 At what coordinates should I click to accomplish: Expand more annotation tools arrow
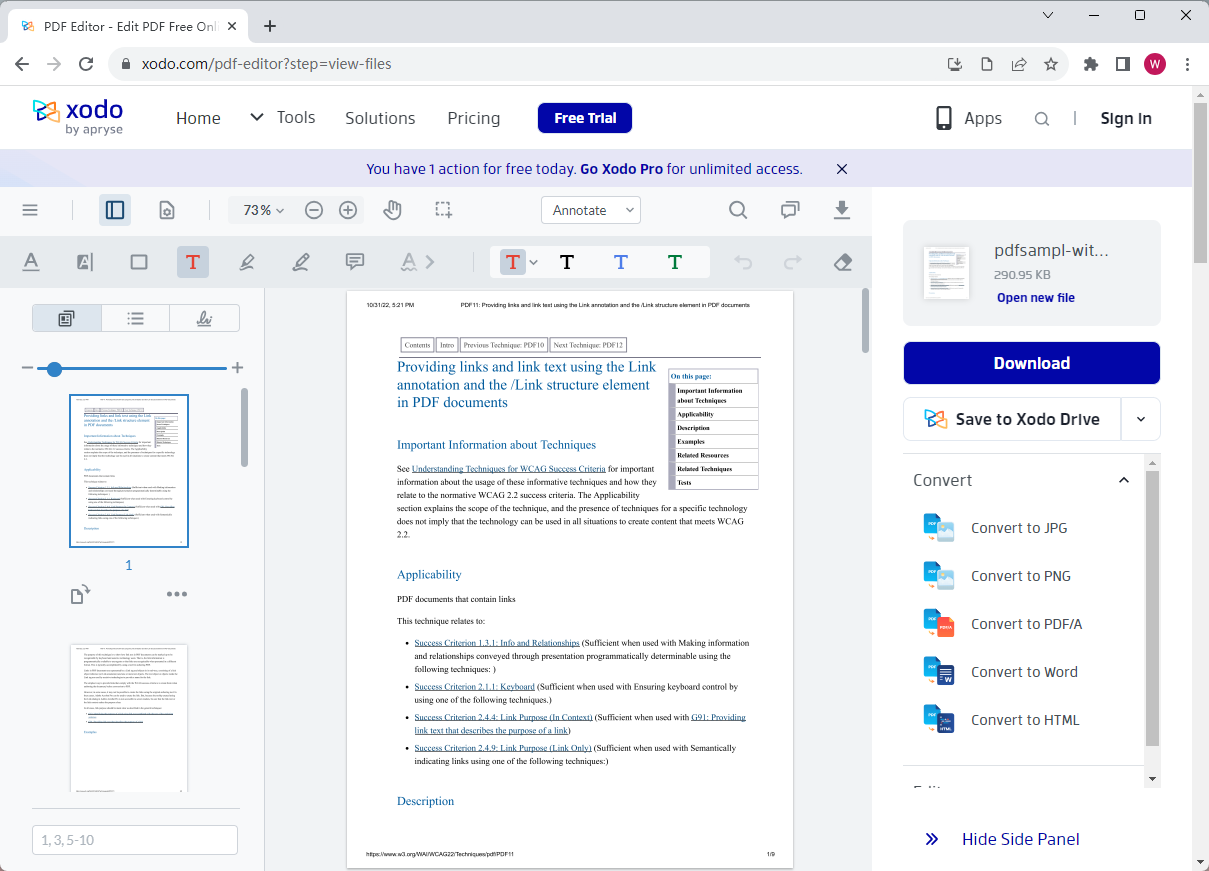(x=431, y=262)
